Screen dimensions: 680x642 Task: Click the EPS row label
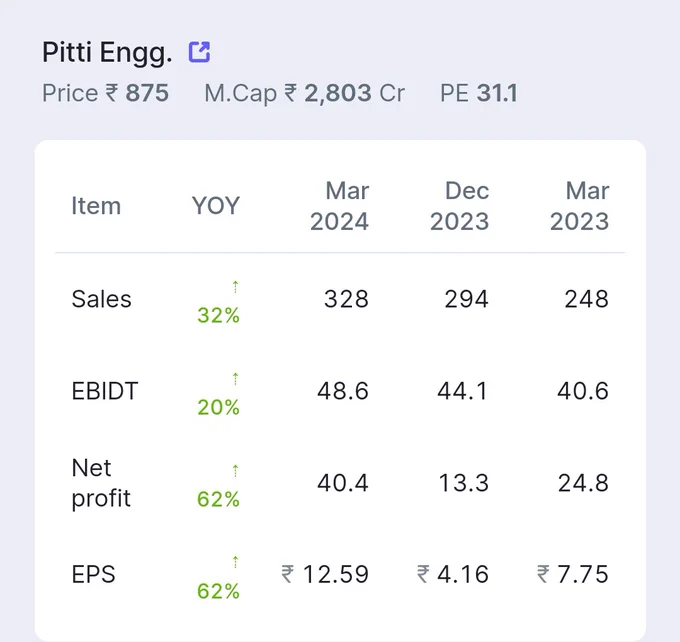94,574
